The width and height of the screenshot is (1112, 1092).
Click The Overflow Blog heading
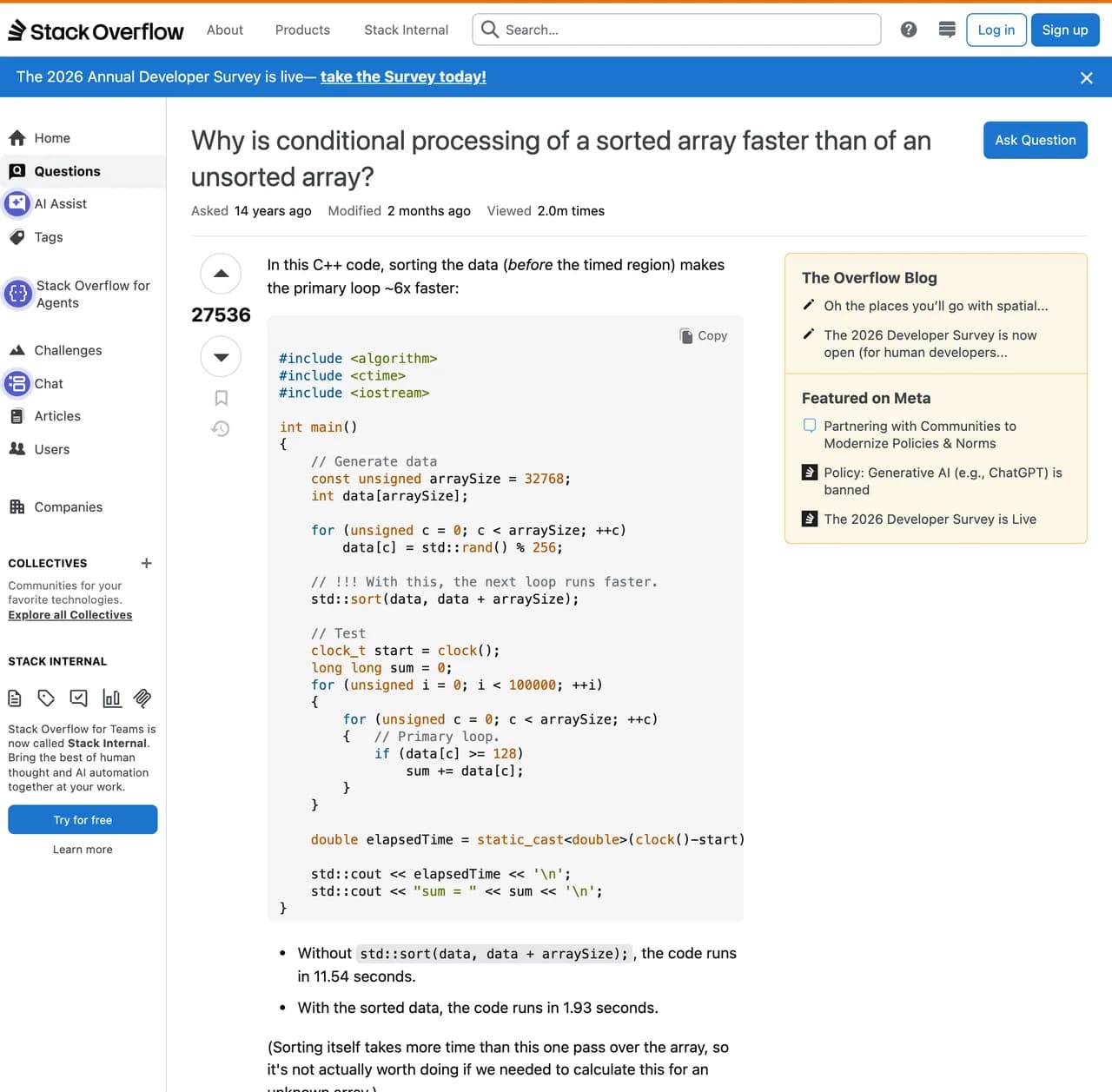coord(869,278)
